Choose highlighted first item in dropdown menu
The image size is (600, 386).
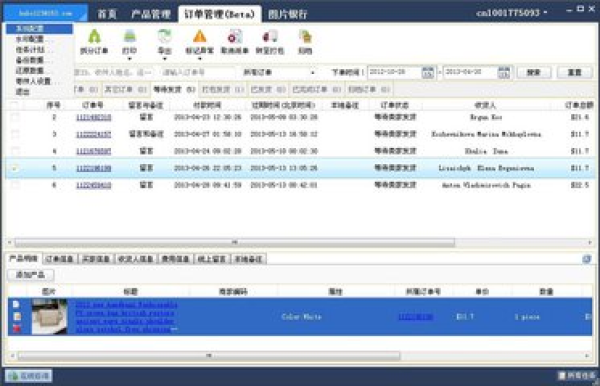[39, 29]
